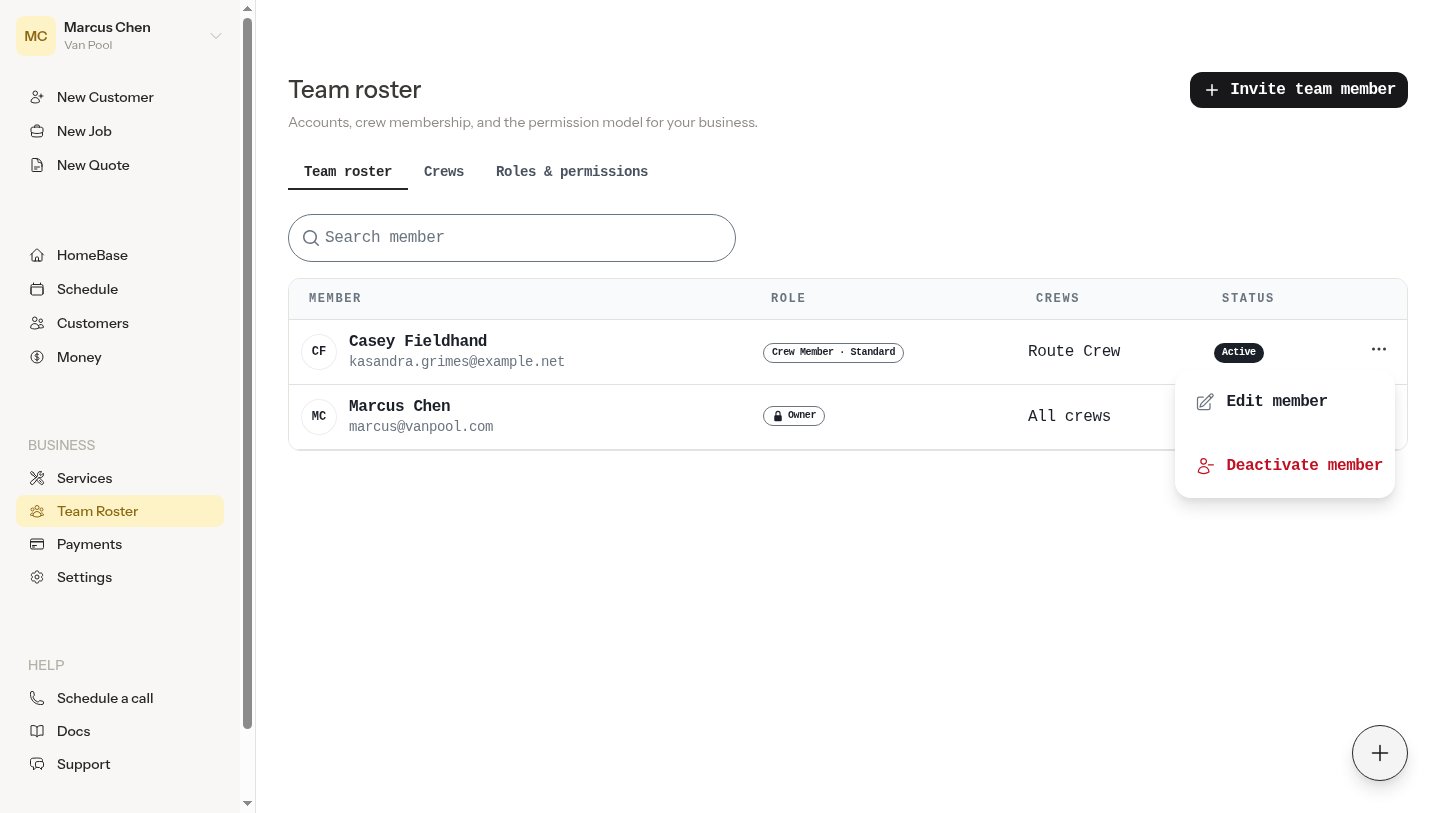Click the Active status badge
The width and height of the screenshot is (1440, 813).
click(1239, 352)
